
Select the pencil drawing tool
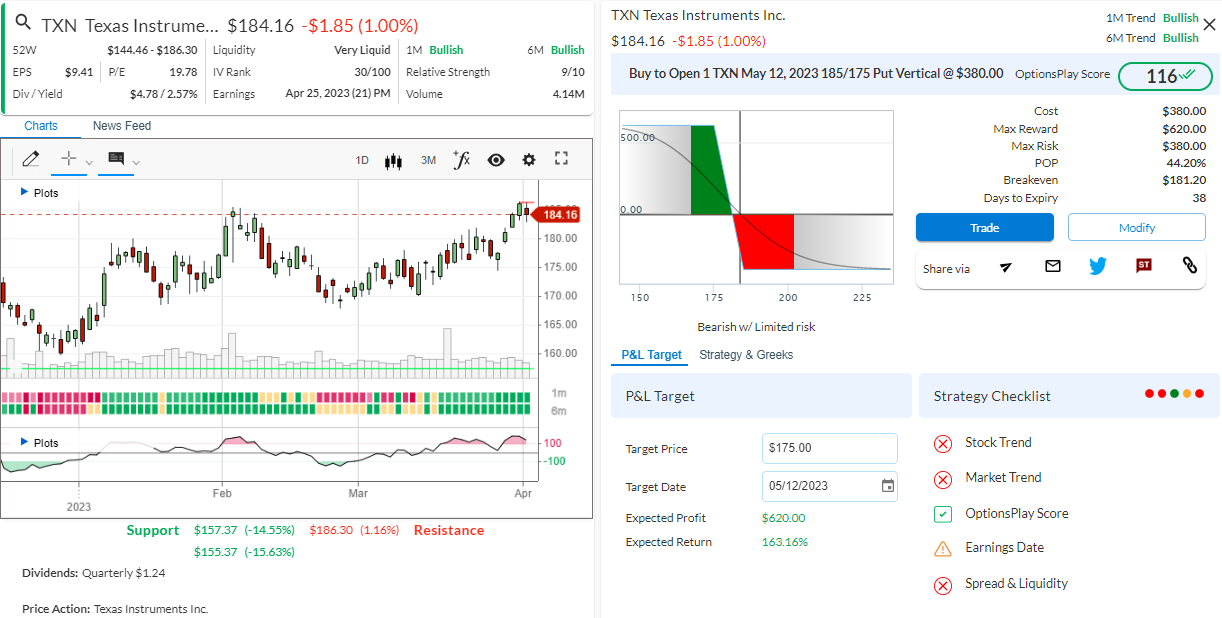coord(30,159)
